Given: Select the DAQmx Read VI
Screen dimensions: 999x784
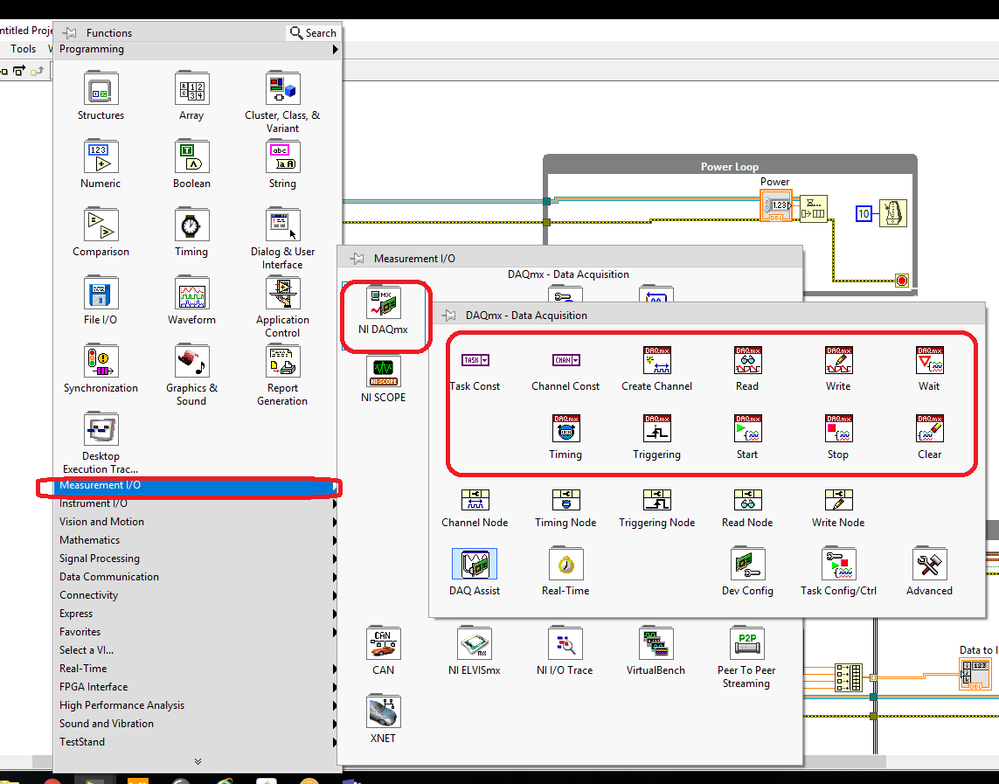Looking at the screenshot, I should pos(747,361).
